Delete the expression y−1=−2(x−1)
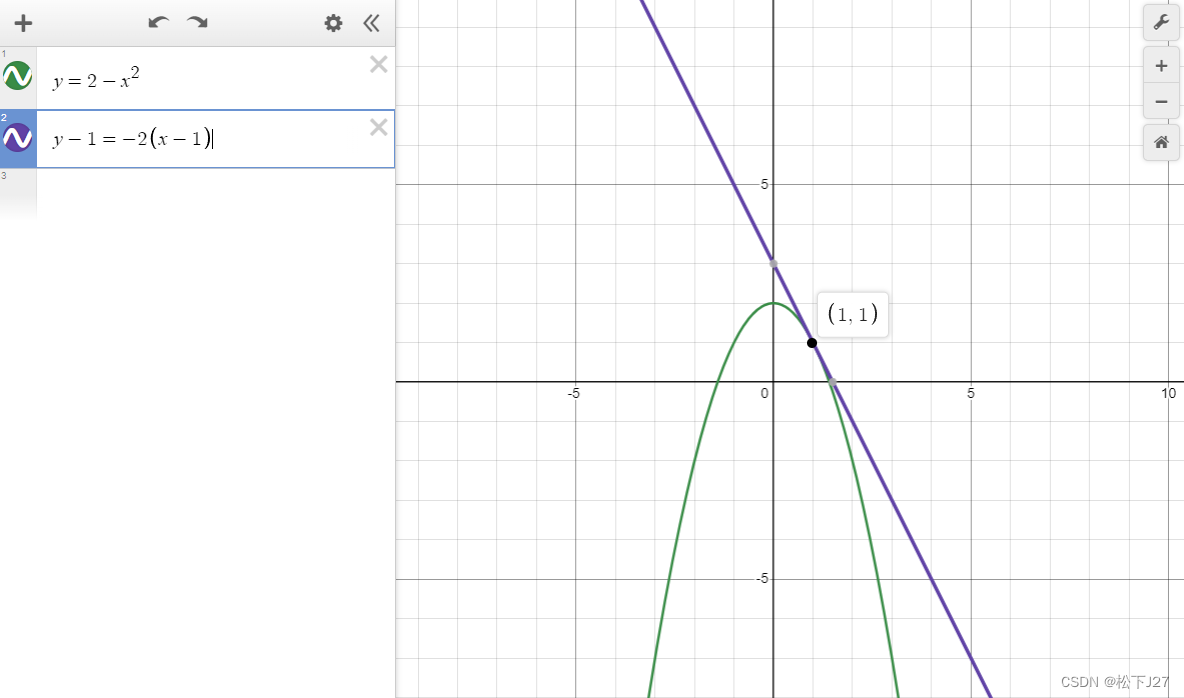Image resolution: width=1184 pixels, height=698 pixels. 378,127
